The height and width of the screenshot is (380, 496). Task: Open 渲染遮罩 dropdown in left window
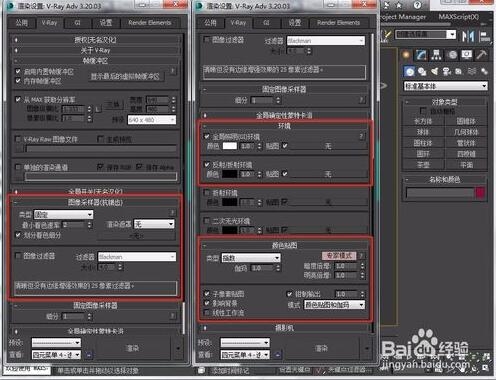click(154, 224)
